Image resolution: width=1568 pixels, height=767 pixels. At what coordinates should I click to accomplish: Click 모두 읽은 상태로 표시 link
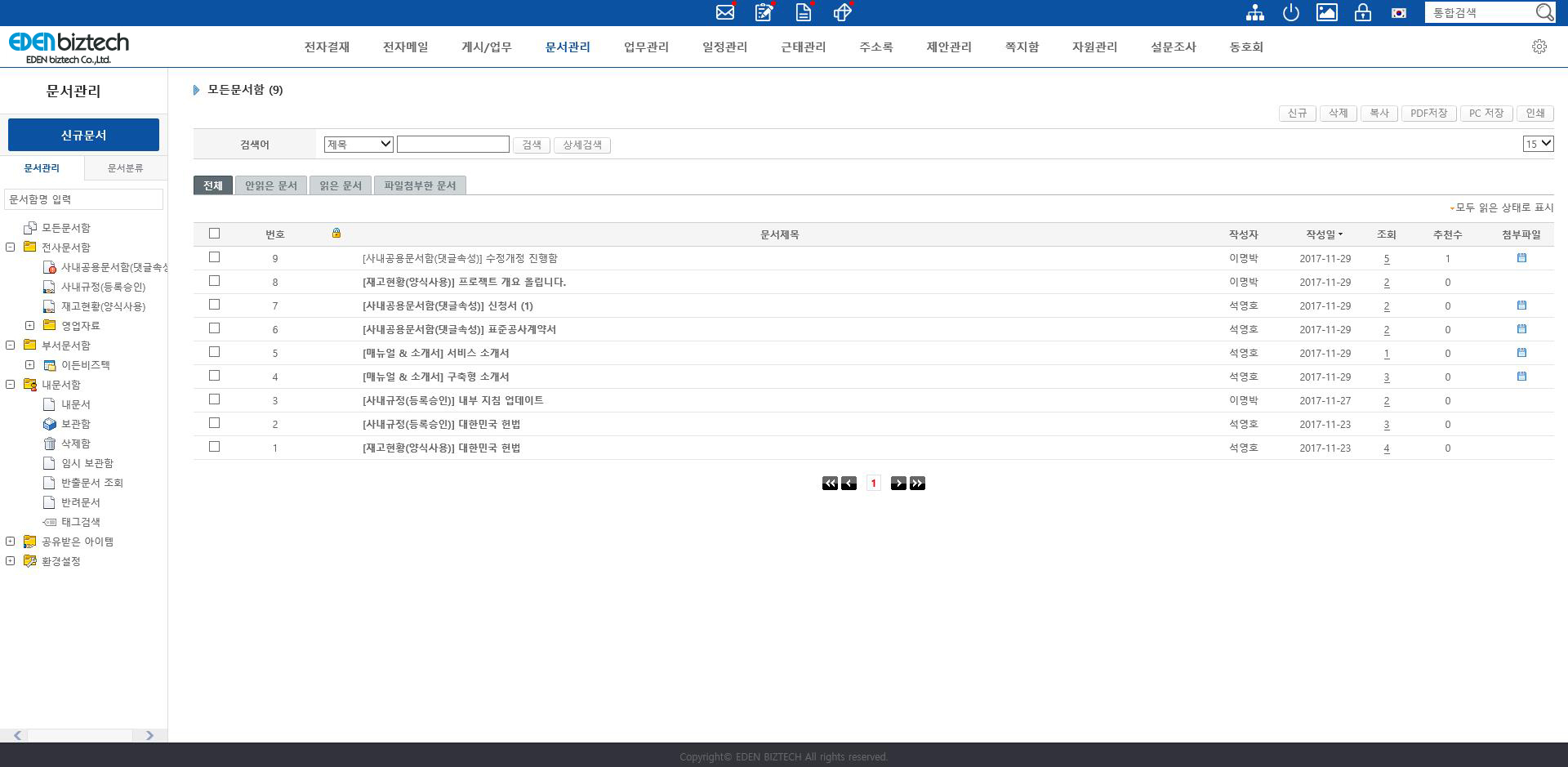[x=1504, y=207]
